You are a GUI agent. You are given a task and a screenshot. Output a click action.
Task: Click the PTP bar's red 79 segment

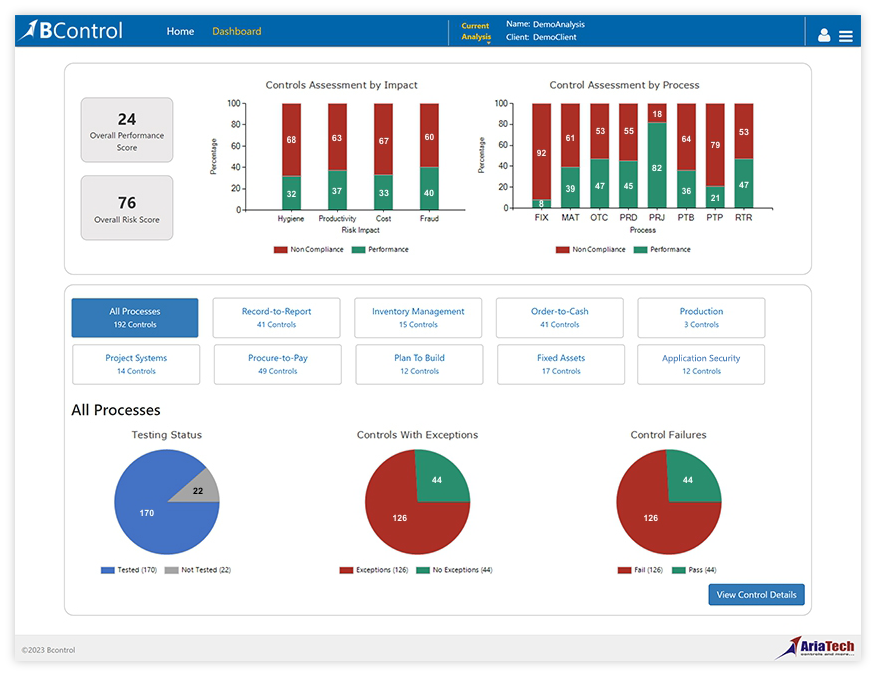tap(715, 145)
